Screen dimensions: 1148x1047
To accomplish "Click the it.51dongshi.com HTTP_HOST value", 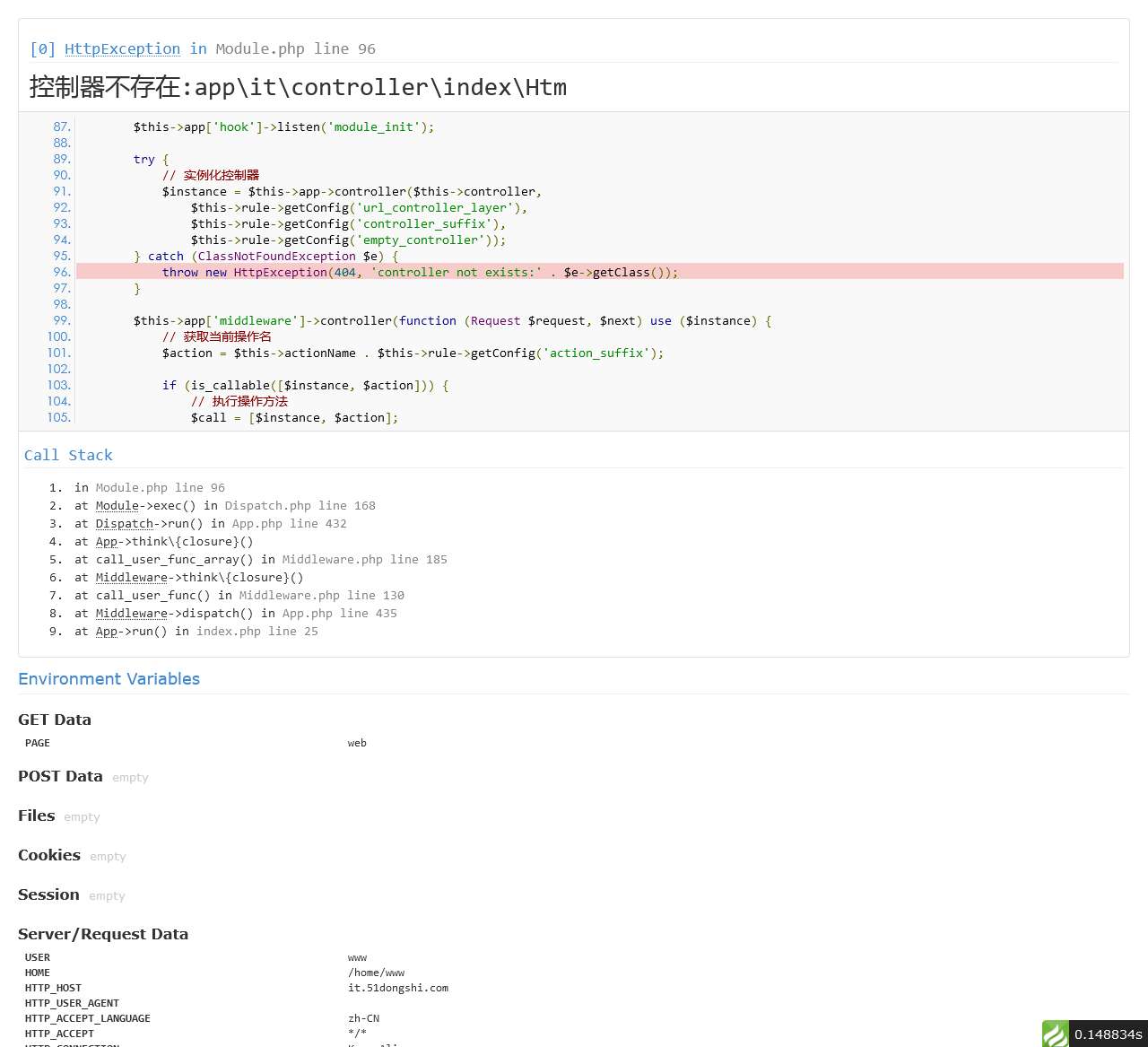I will [x=397, y=988].
